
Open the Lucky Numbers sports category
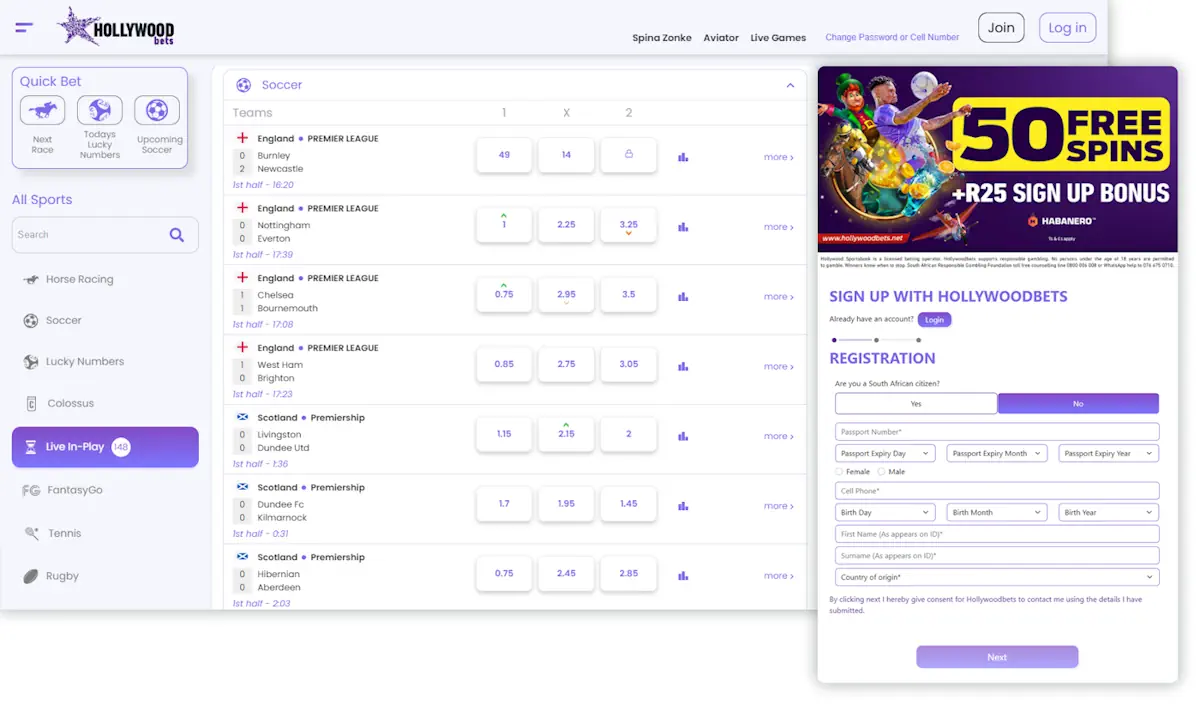click(x=87, y=361)
